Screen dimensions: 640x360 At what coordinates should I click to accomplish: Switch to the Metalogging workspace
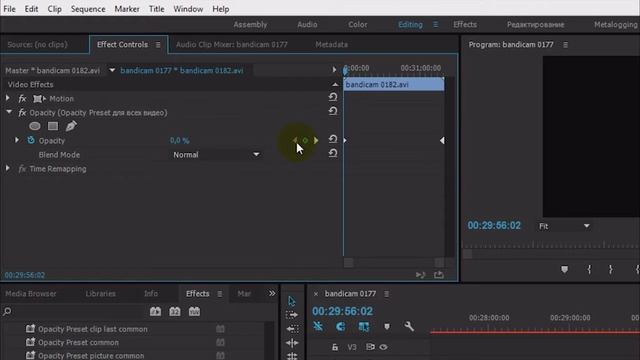[x=616, y=24]
